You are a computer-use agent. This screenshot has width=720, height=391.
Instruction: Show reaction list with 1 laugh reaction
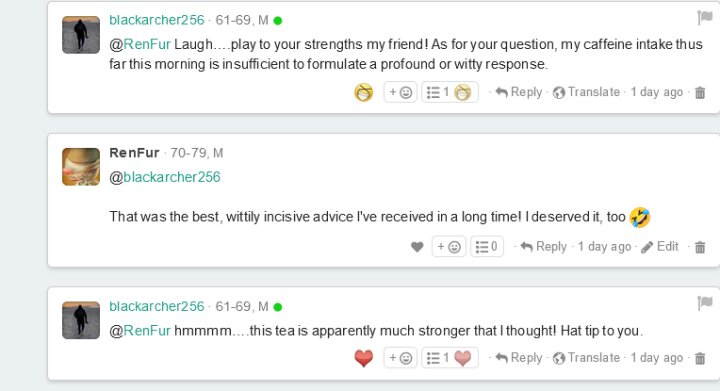[x=450, y=92]
